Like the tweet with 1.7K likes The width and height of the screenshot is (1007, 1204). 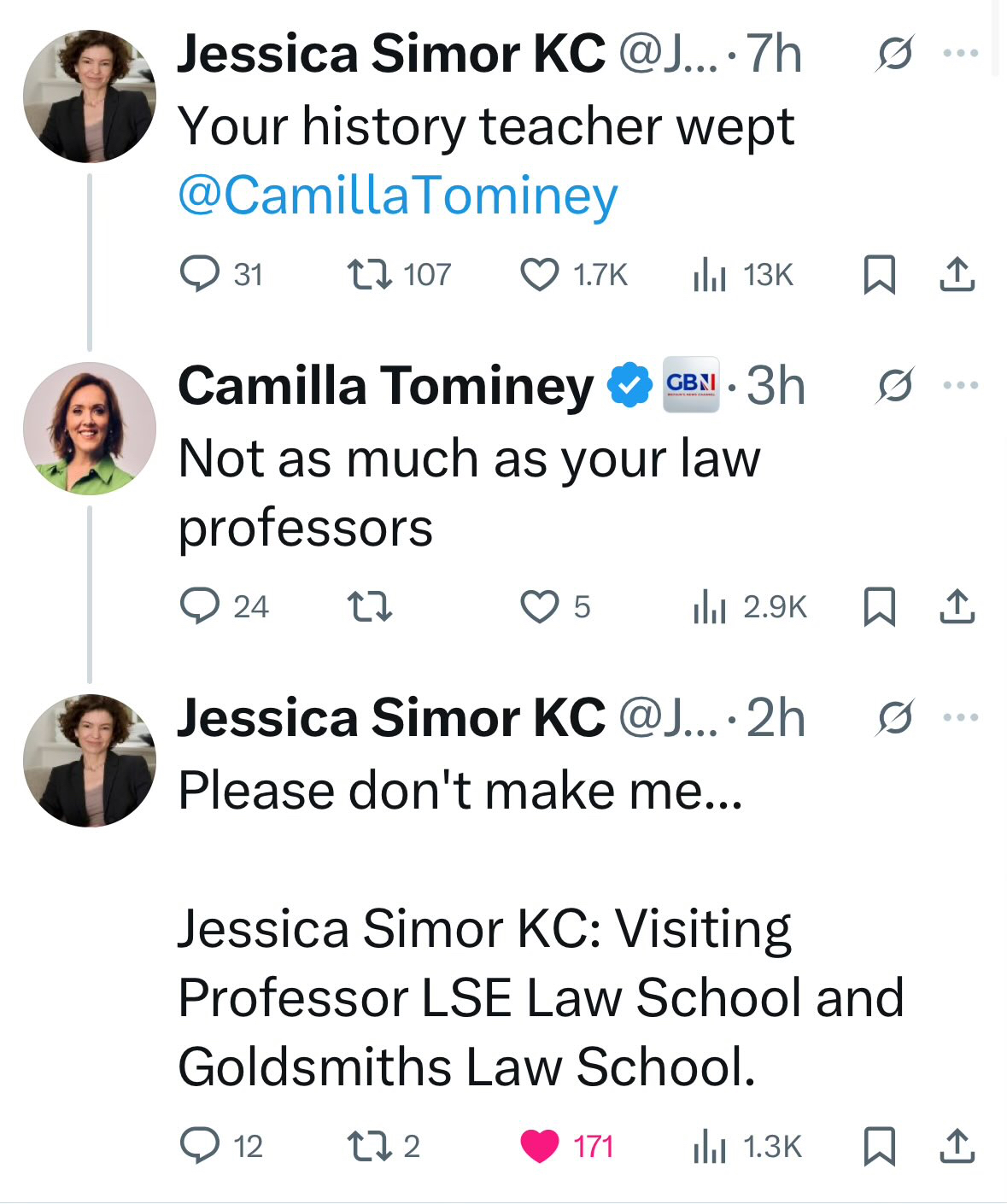coord(540,274)
